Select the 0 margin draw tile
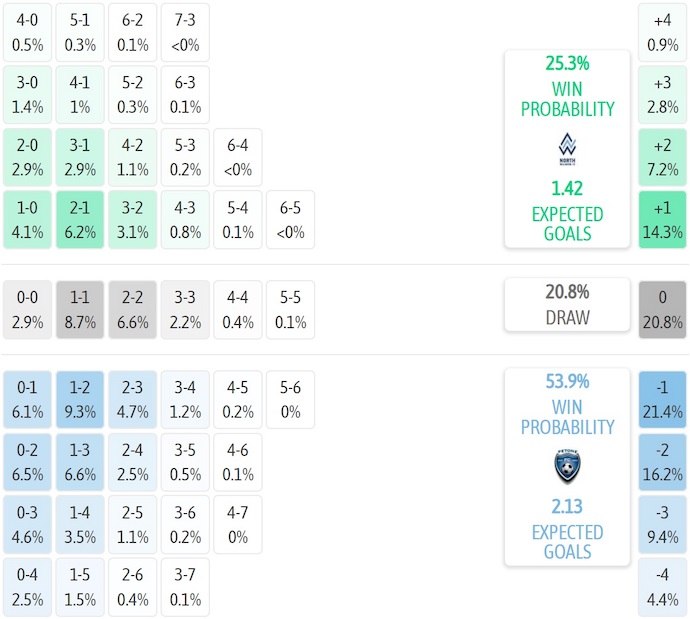Image resolution: width=690 pixels, height=619 pixels. coord(662,309)
